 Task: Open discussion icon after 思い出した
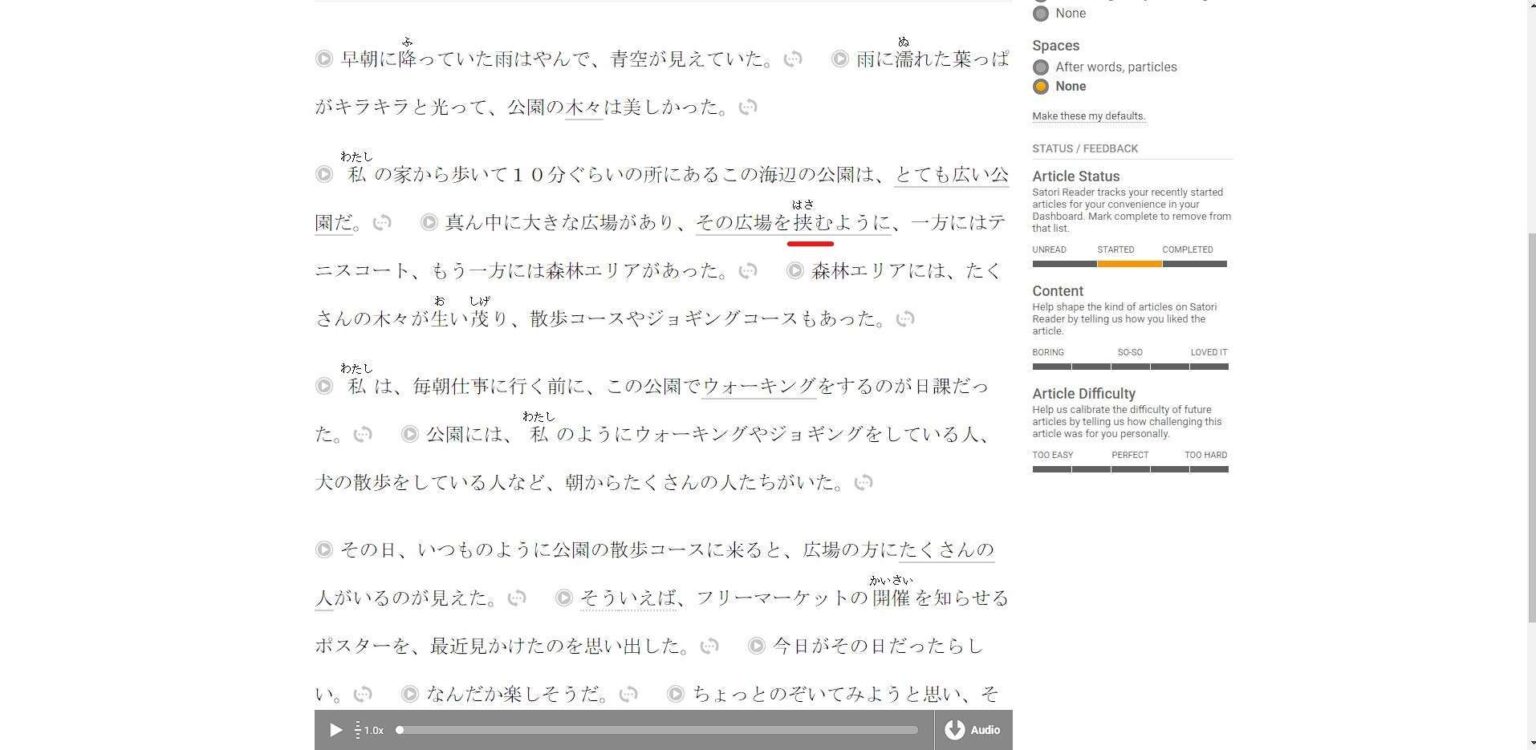[709, 646]
